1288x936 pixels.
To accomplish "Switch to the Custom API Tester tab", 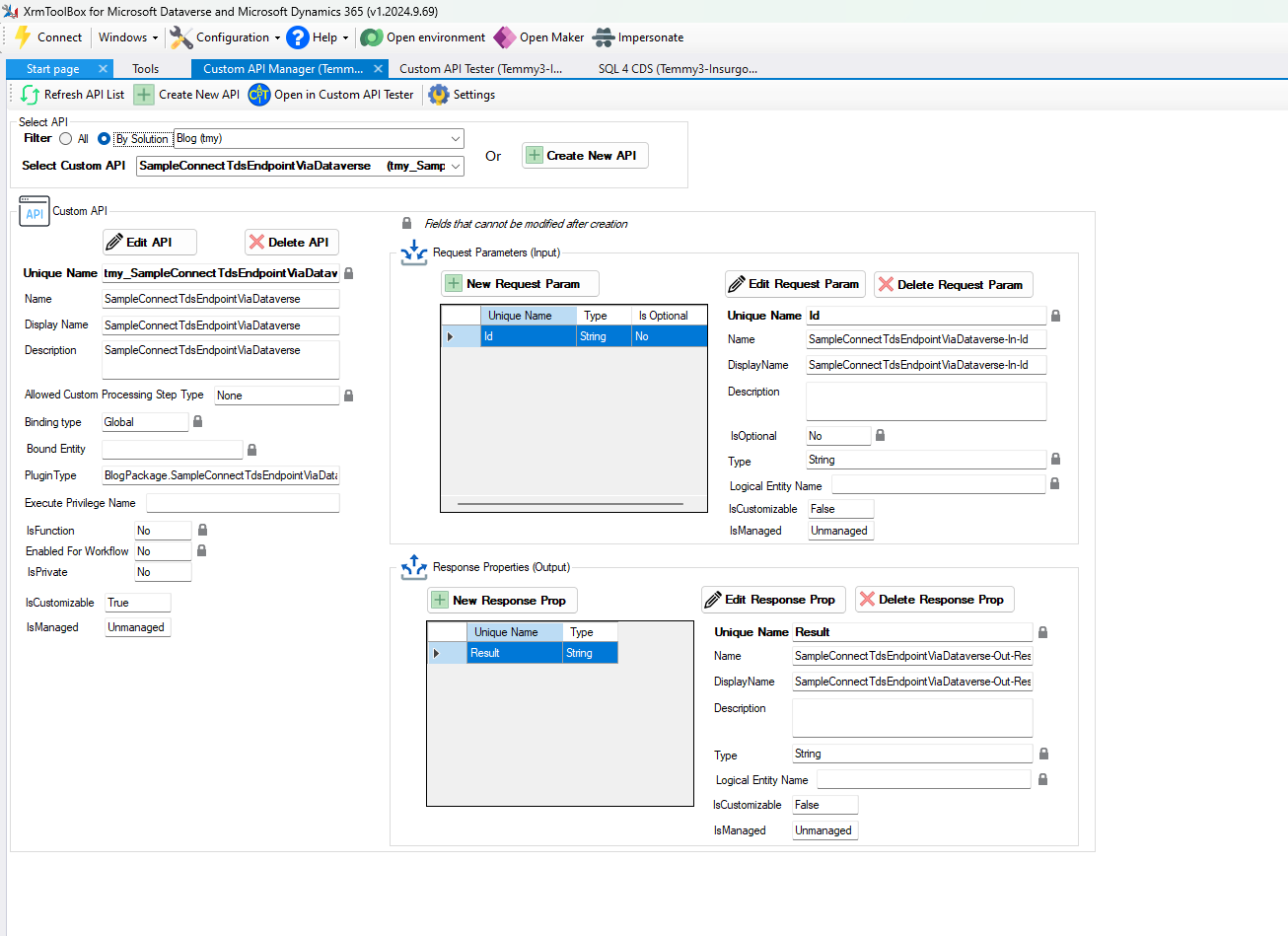I will (x=480, y=69).
